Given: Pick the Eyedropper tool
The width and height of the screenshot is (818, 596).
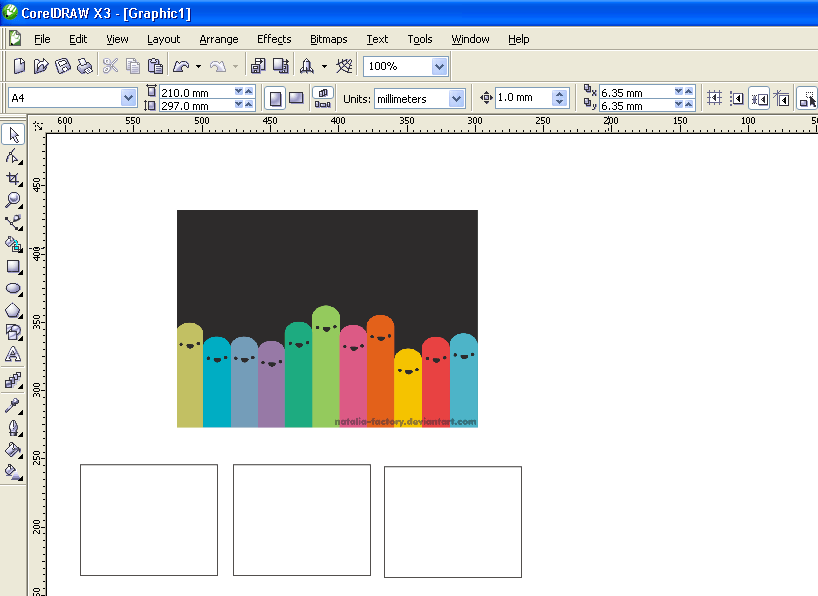Looking at the screenshot, I should [x=14, y=405].
